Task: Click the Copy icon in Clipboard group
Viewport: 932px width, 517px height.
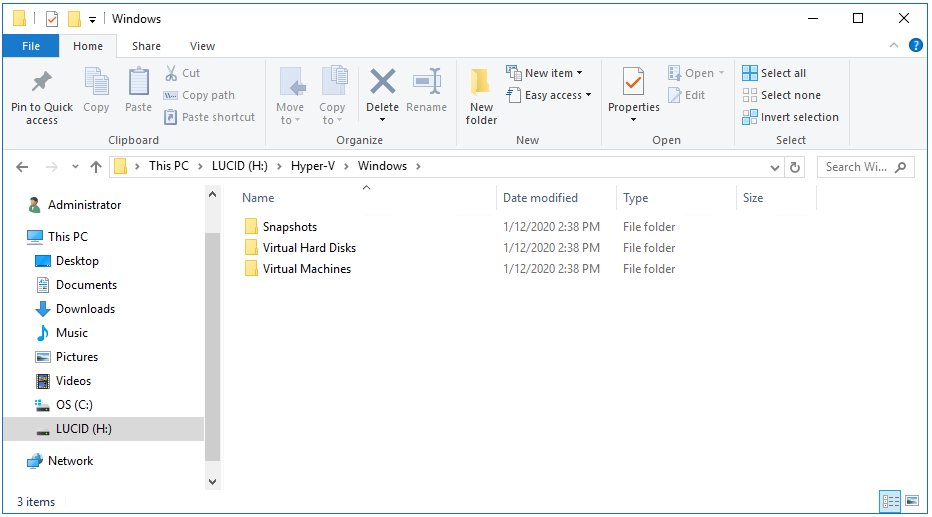Action: pos(96,82)
